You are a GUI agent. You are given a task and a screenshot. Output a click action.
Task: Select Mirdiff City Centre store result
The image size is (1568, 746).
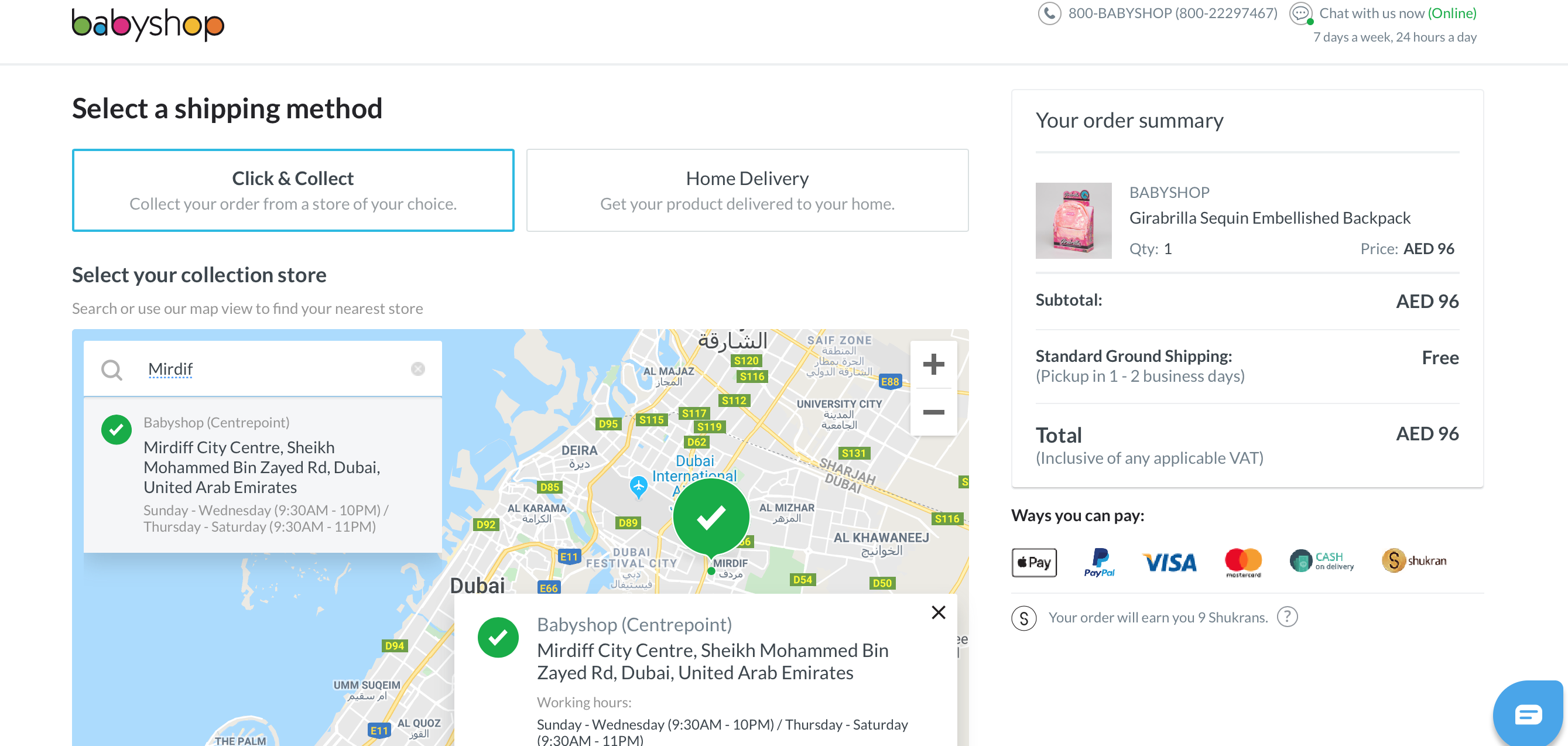click(262, 467)
